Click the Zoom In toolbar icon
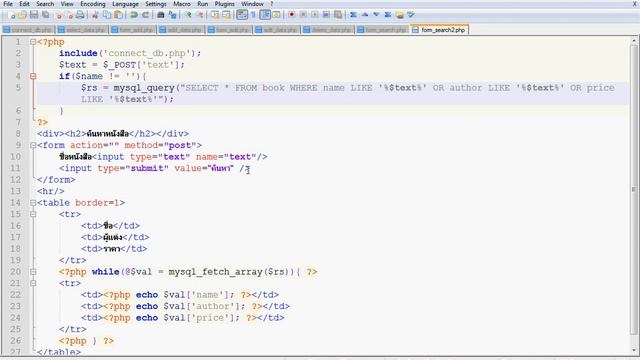 [x=188, y=15]
